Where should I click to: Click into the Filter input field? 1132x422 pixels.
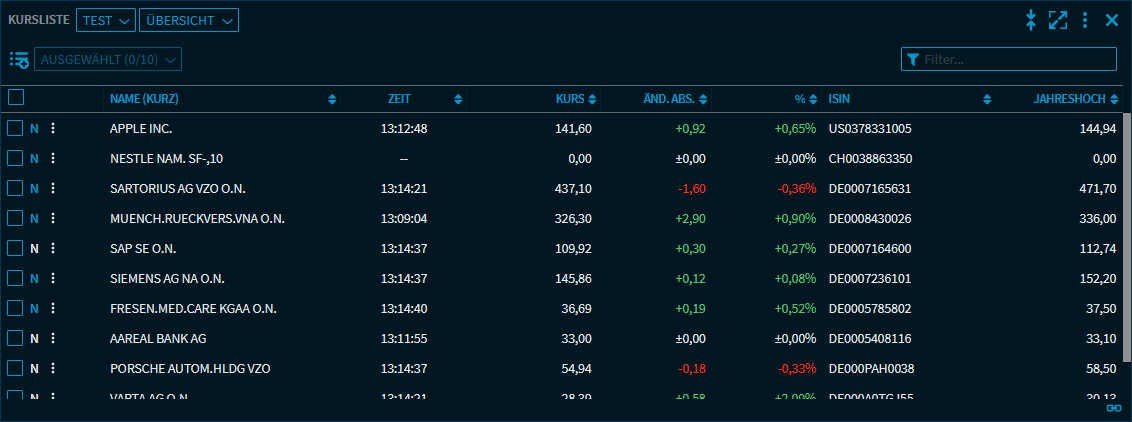click(x=1015, y=60)
